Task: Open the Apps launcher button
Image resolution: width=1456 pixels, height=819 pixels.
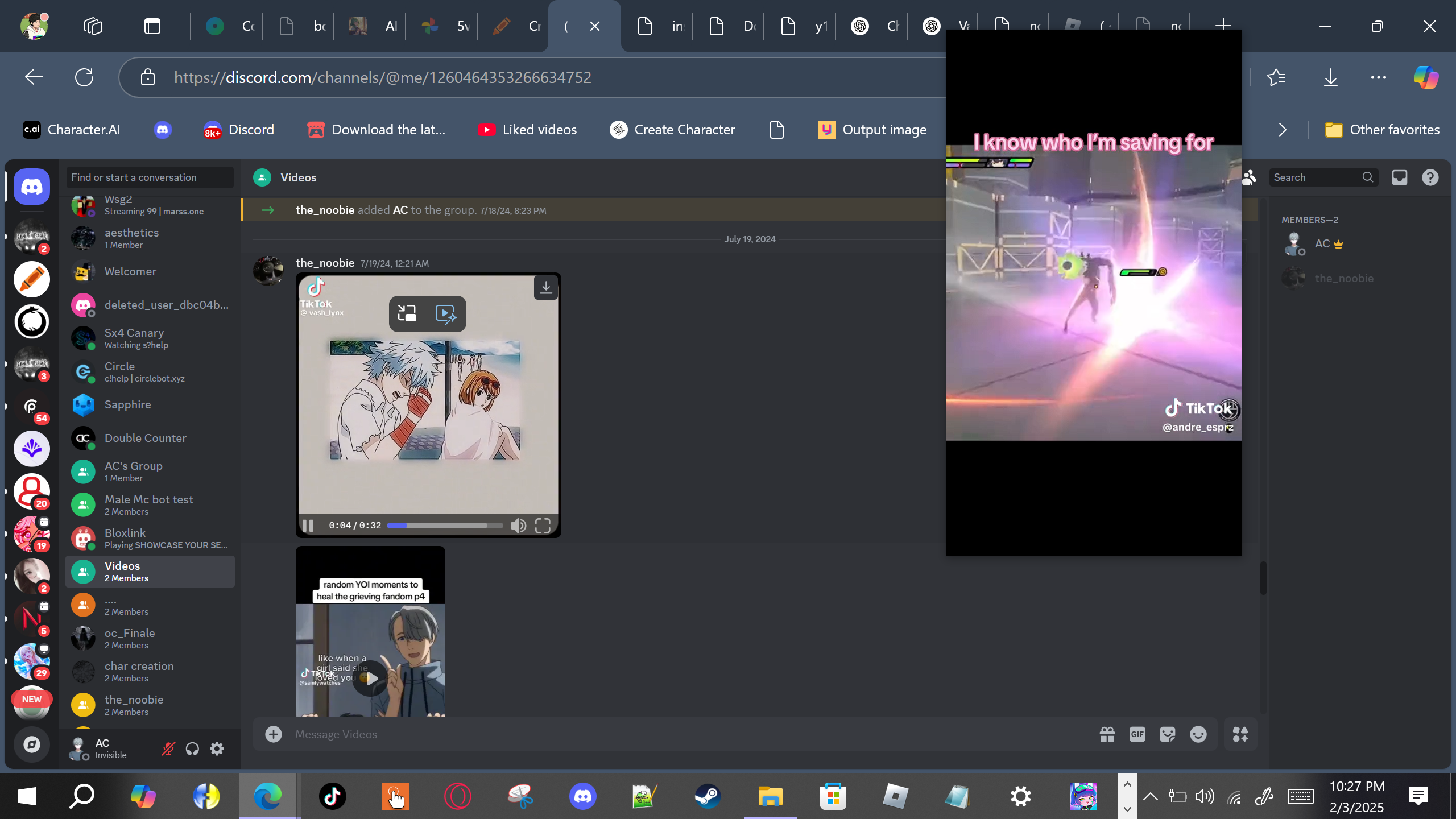Action: pos(1240,734)
